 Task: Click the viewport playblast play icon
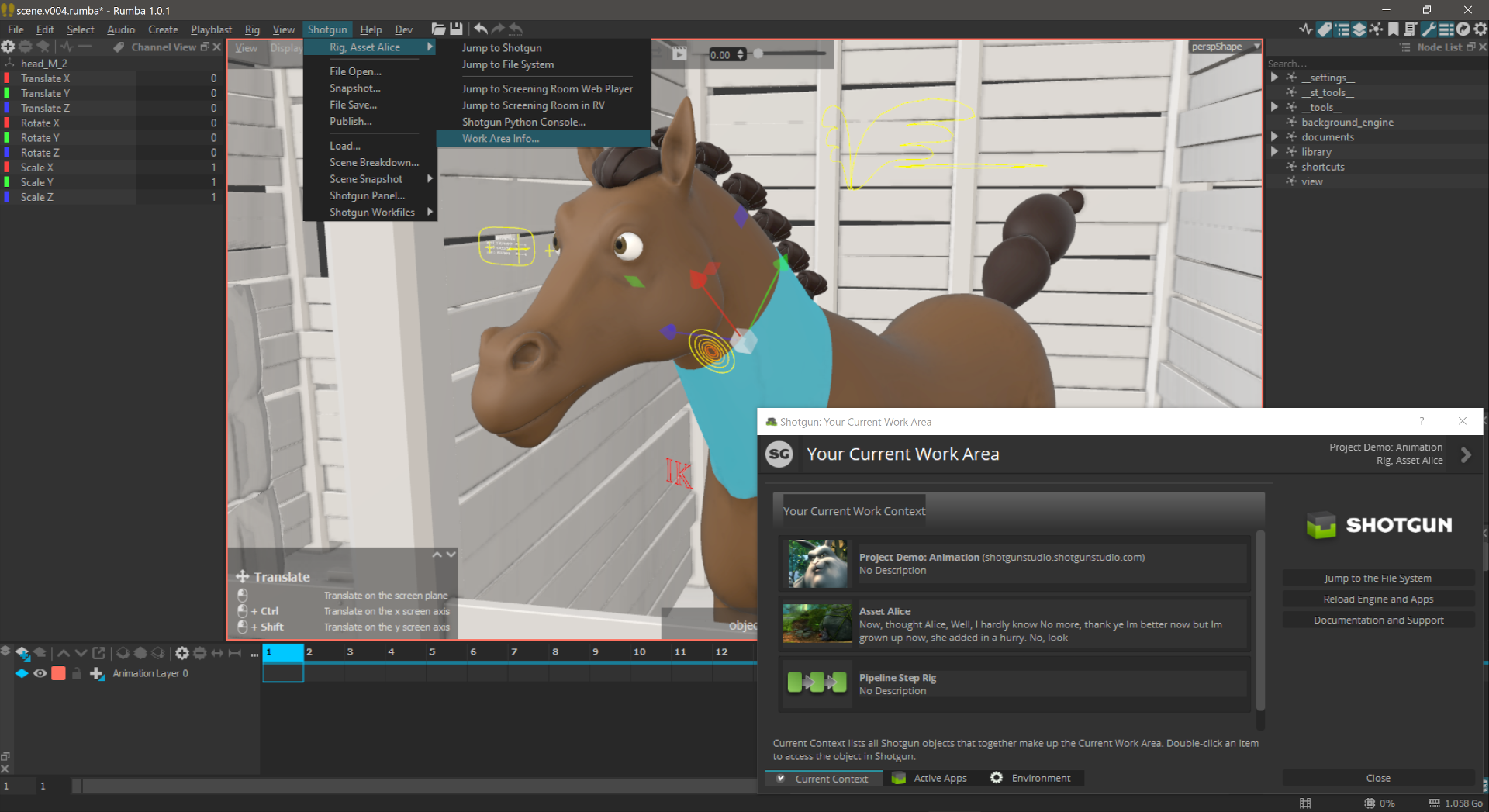click(x=679, y=54)
